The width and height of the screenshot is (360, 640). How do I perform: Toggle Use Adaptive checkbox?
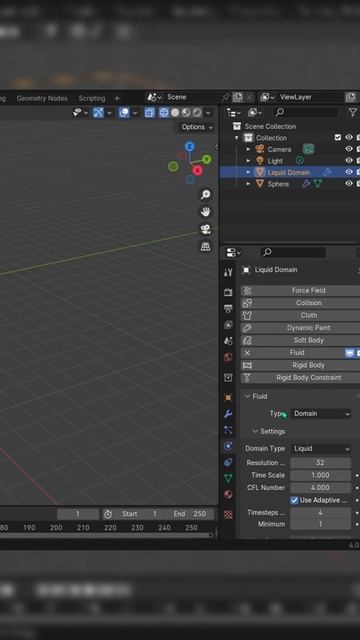coord(294,500)
